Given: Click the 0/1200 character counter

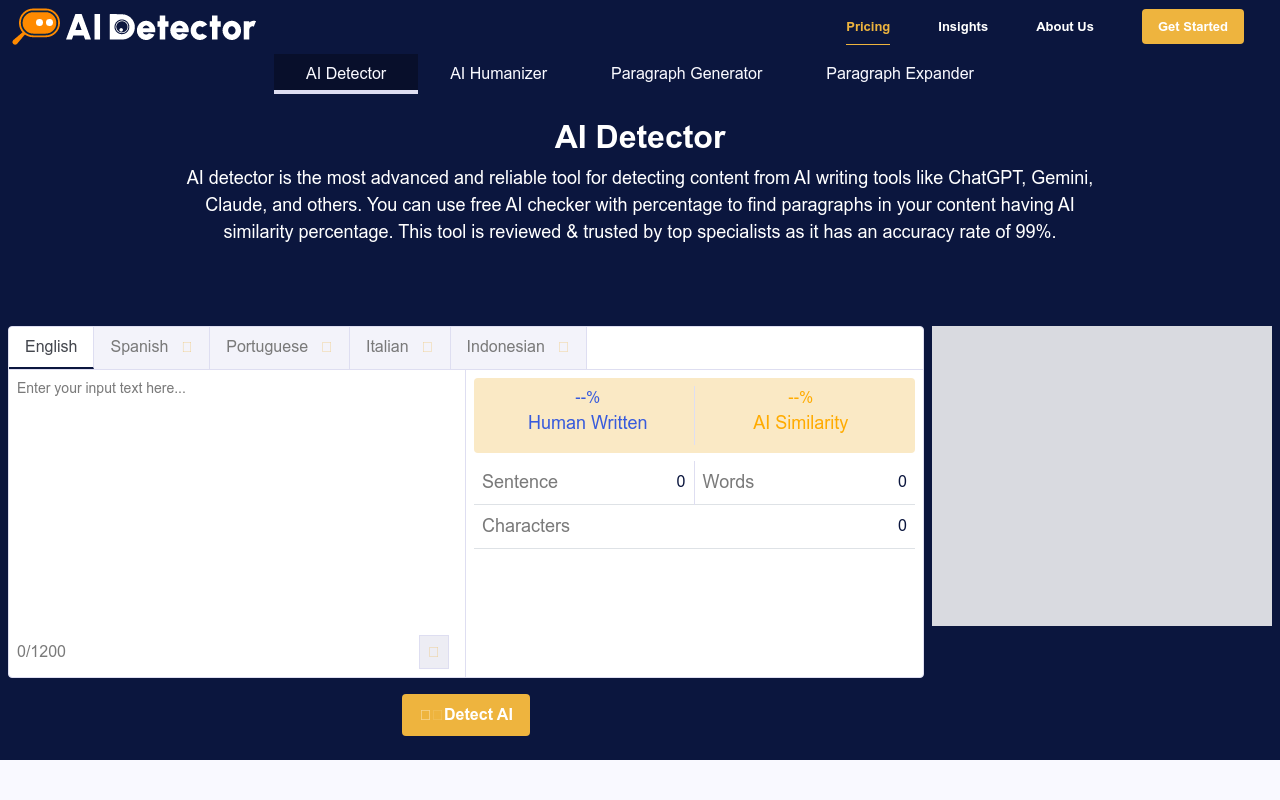Looking at the screenshot, I should [x=41, y=652].
